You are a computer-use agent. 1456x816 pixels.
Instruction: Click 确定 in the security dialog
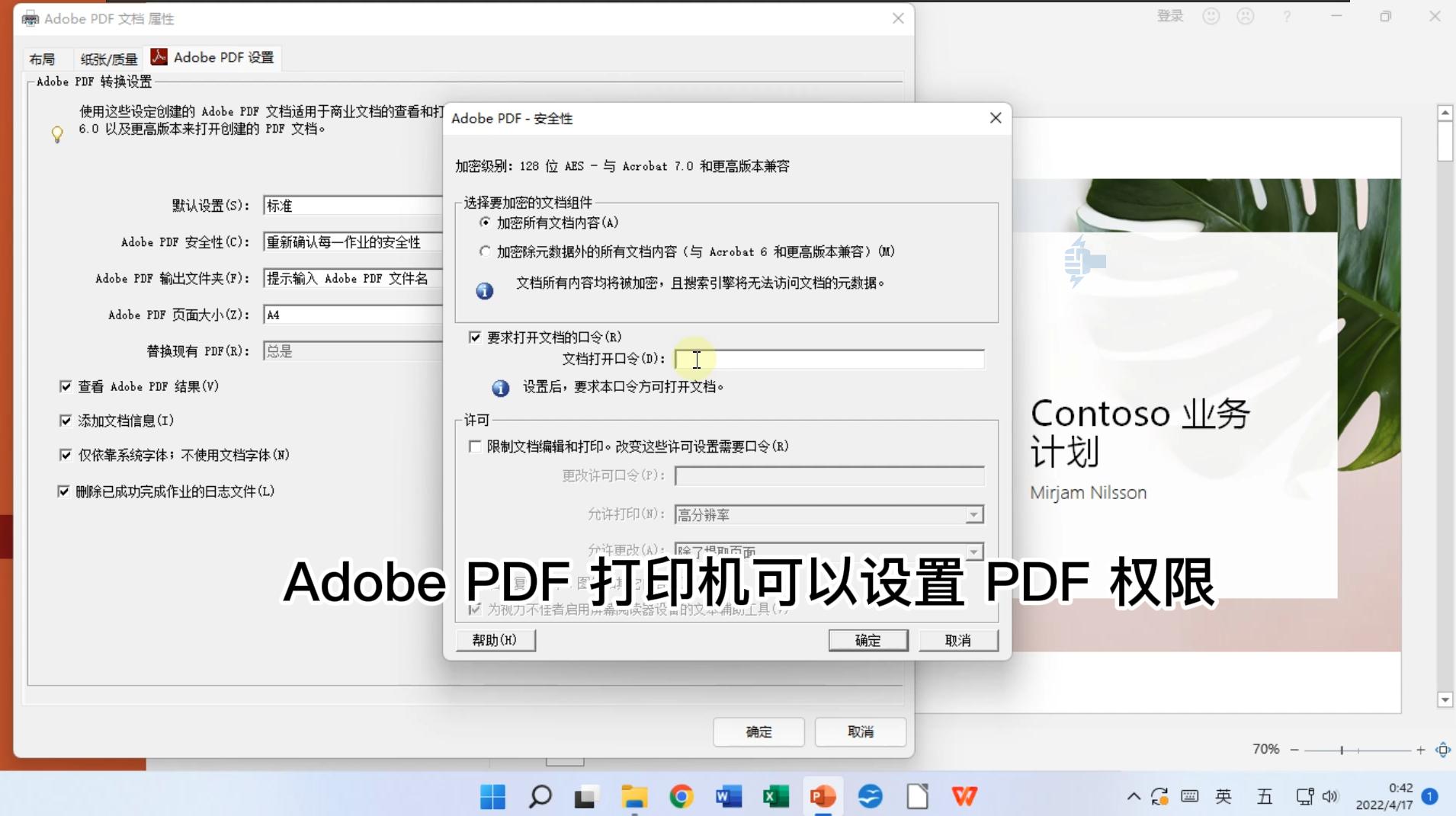(868, 640)
